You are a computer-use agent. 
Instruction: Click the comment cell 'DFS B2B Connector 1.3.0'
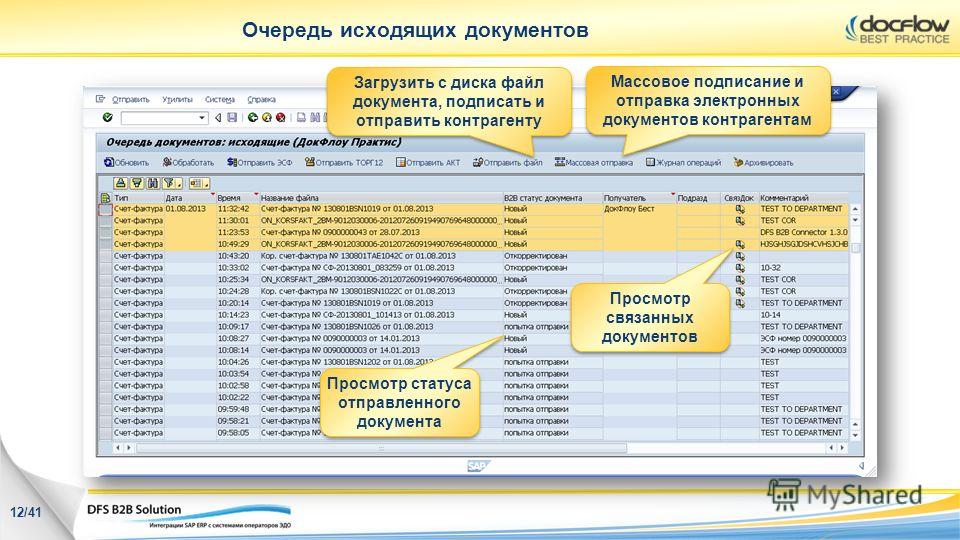click(x=804, y=232)
